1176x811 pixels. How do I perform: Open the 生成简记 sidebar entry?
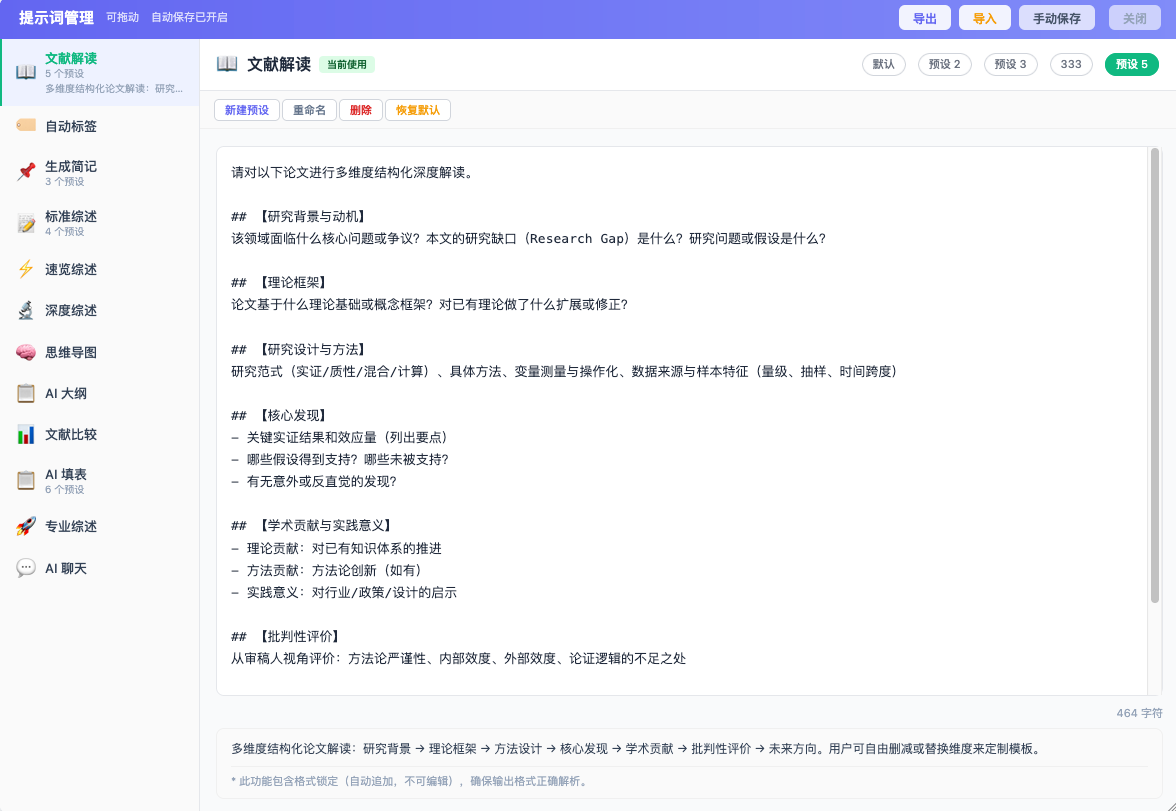click(100, 172)
